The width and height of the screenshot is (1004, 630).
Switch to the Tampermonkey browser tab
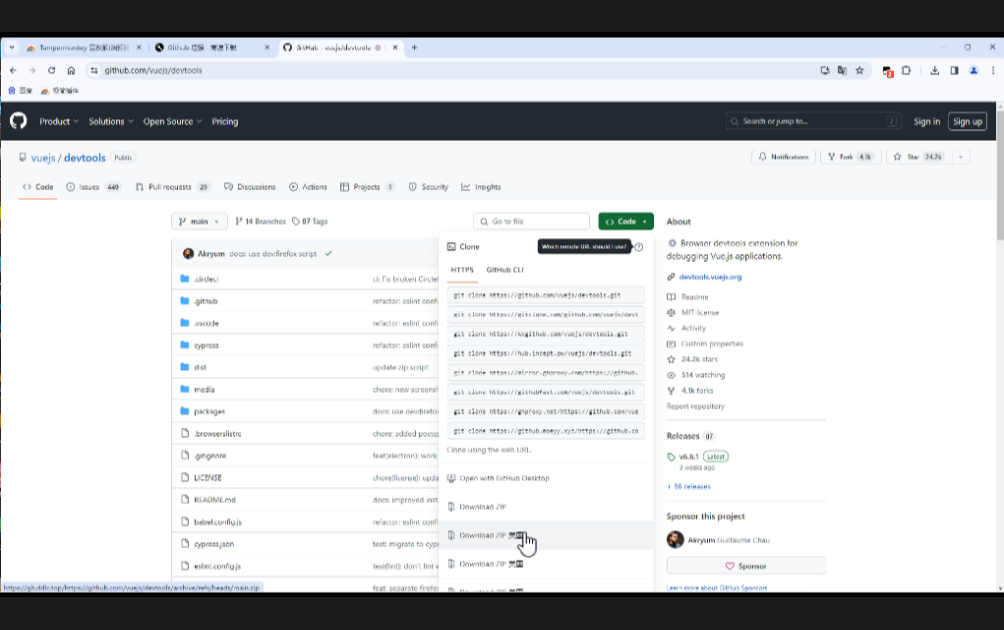(83, 47)
